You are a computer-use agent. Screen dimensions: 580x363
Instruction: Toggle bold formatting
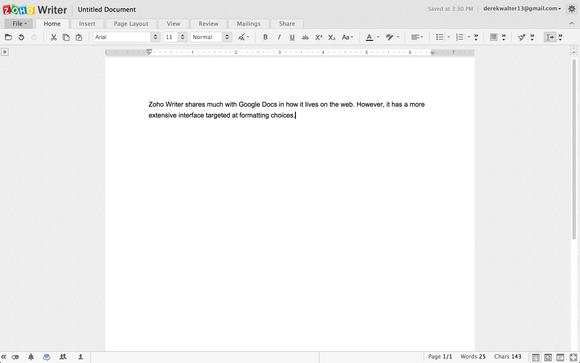pos(265,37)
